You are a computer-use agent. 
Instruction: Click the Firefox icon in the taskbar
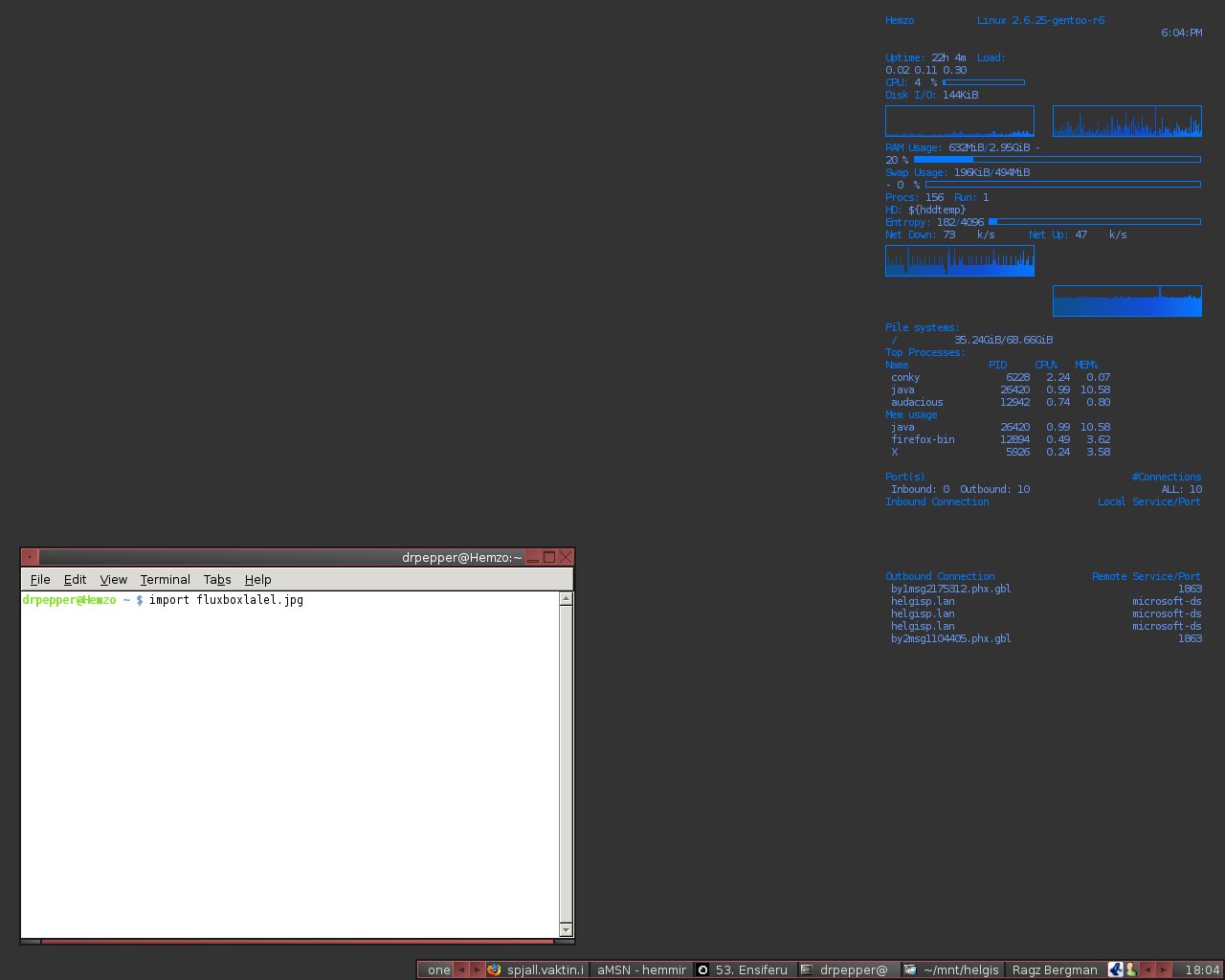click(x=494, y=969)
